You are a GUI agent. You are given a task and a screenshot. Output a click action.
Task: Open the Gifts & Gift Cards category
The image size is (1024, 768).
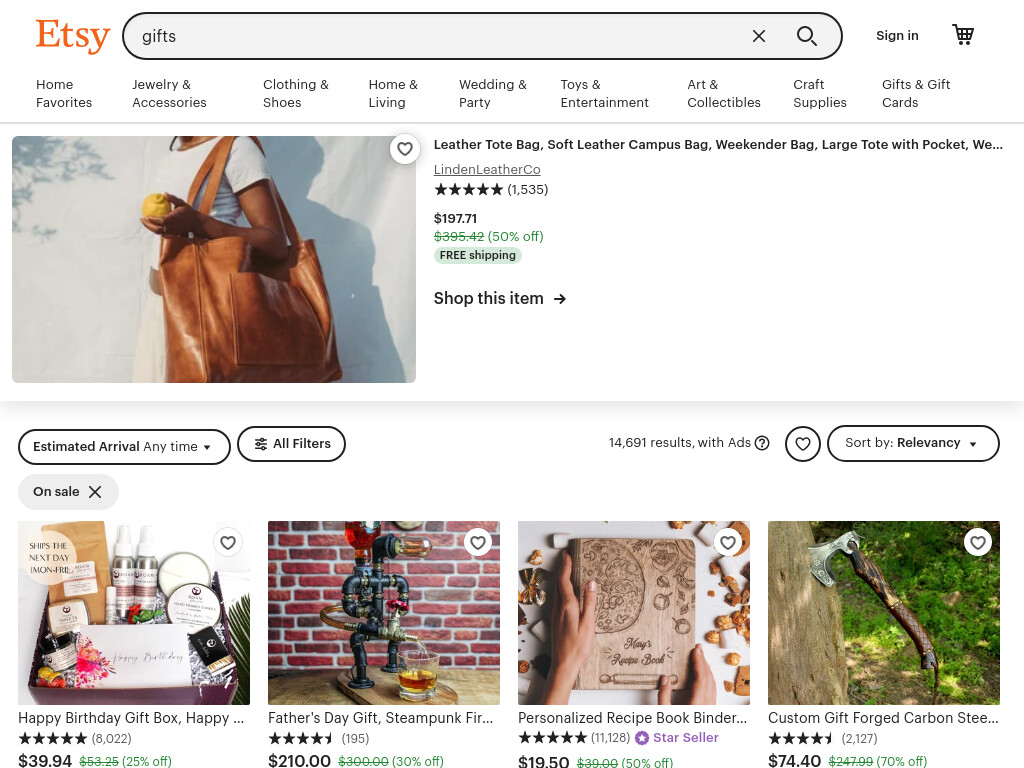click(x=916, y=93)
